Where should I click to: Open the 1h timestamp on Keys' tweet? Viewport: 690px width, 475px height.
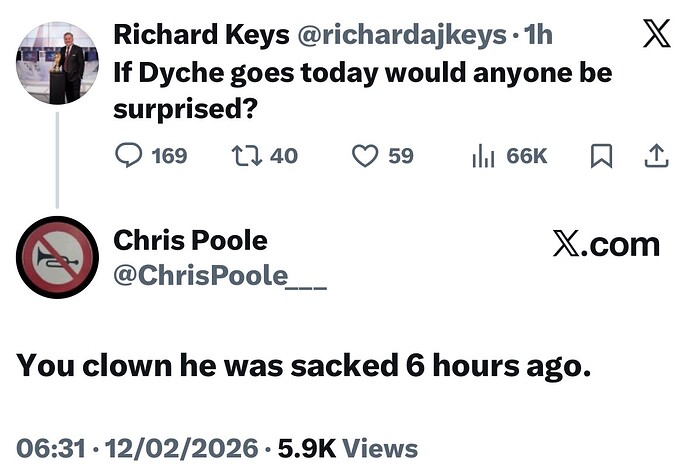point(538,34)
